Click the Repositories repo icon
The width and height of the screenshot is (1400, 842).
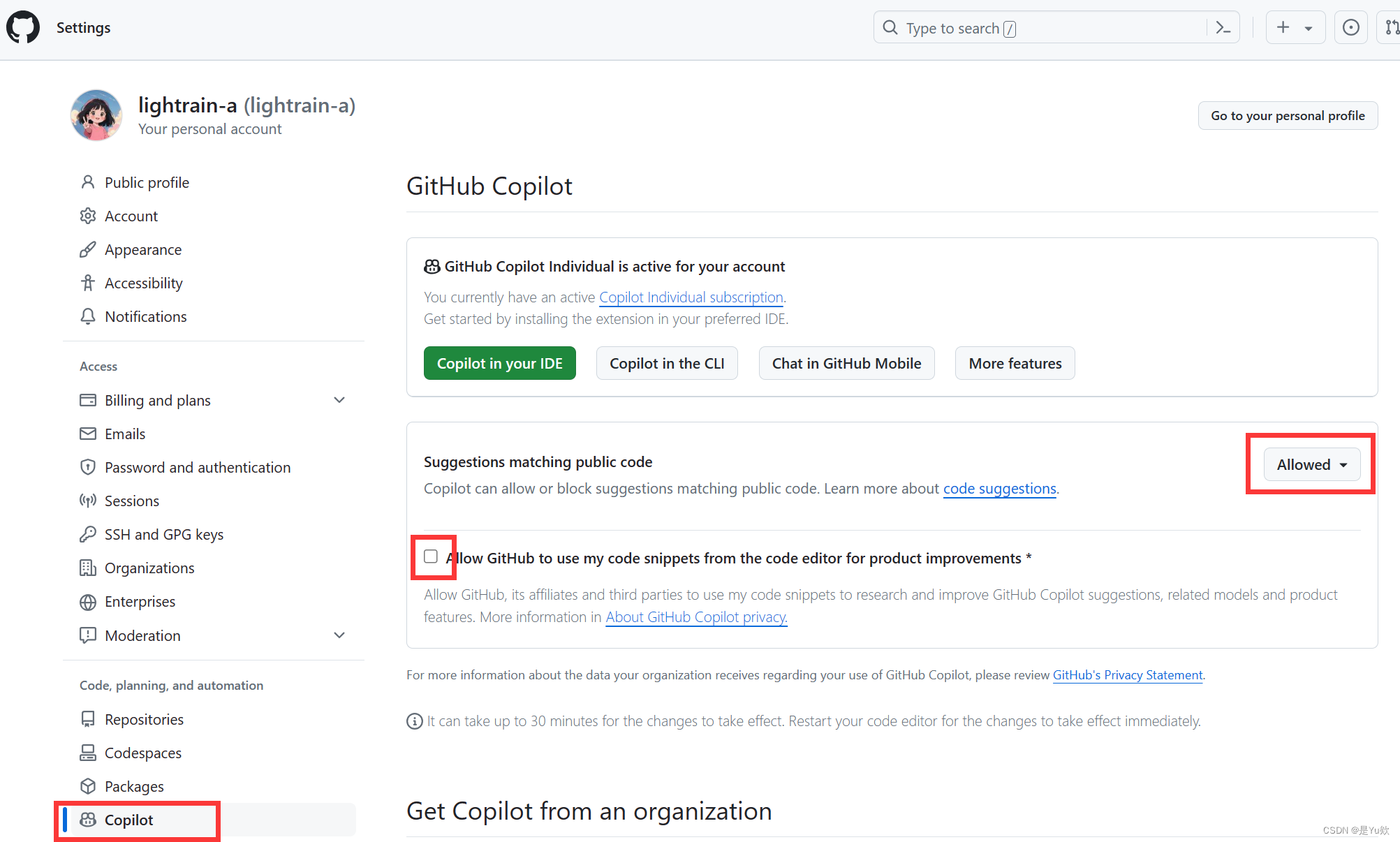(x=87, y=719)
